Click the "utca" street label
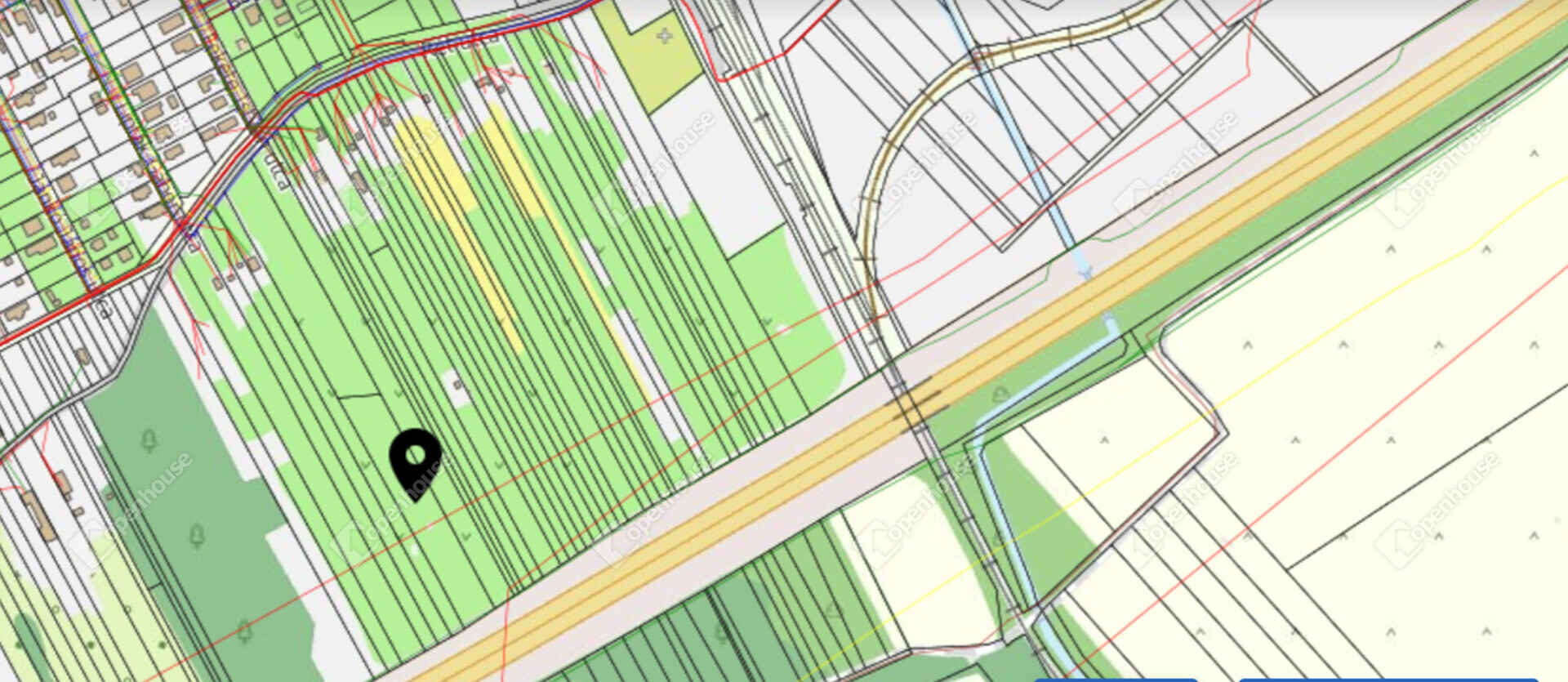Image resolution: width=1568 pixels, height=682 pixels. [x=278, y=170]
